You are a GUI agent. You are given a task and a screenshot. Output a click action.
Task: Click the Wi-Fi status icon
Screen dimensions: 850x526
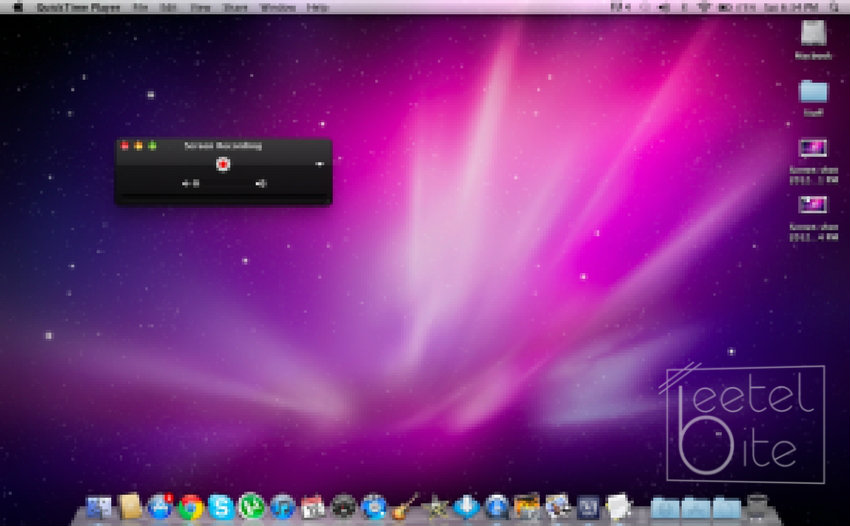click(x=704, y=7)
